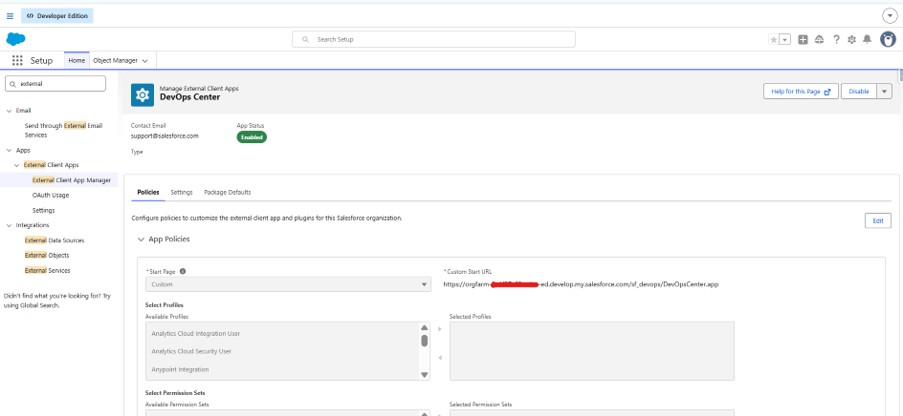This screenshot has height=416, width=903.
Task: Switch to the Home tab
Action: [77, 60]
